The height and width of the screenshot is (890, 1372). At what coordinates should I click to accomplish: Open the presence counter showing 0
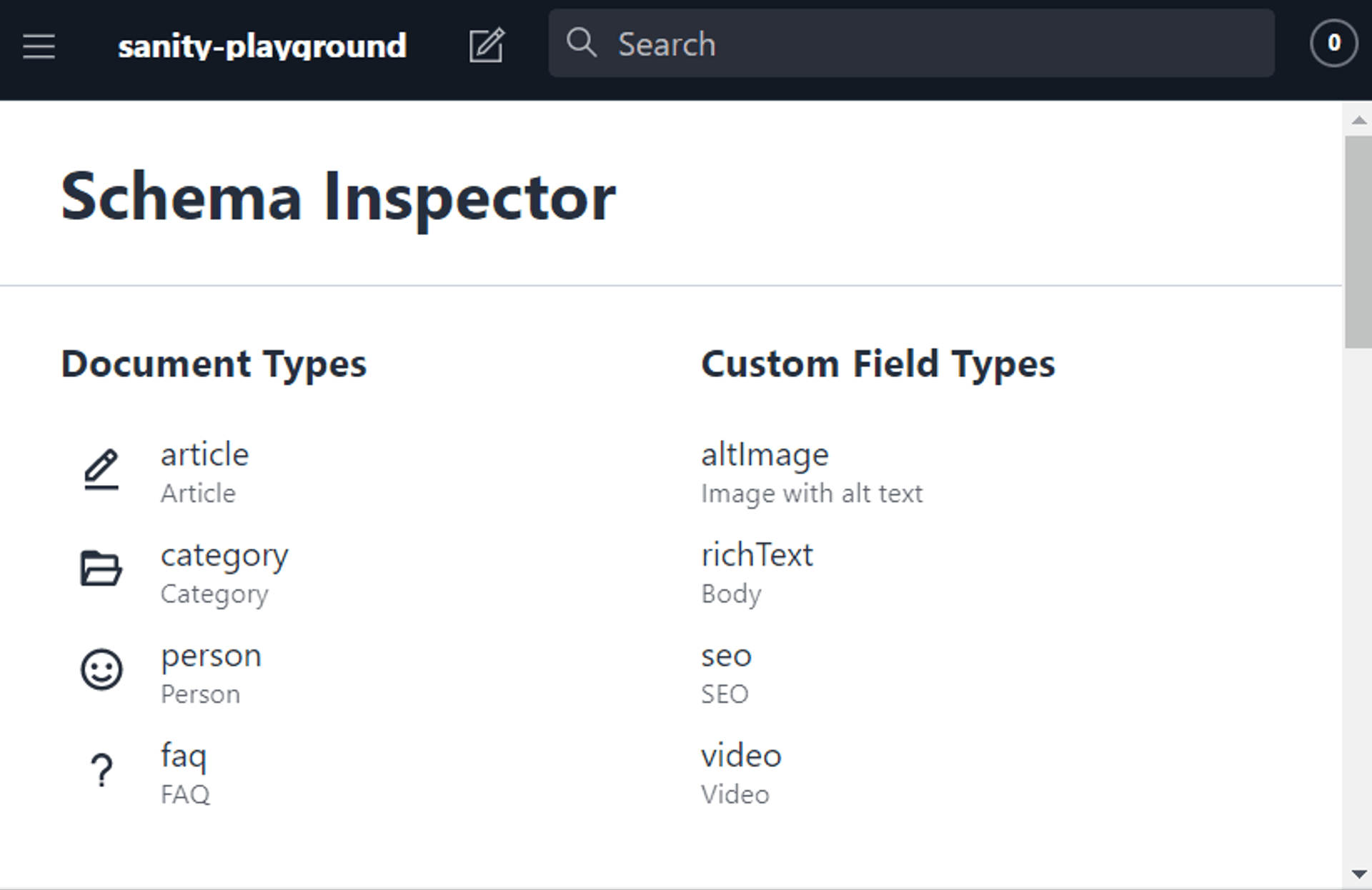click(x=1333, y=44)
